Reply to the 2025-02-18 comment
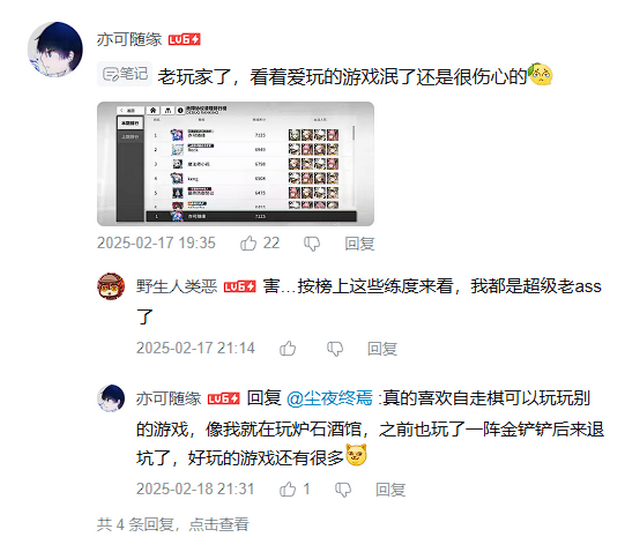Screen dimensions: 640x545 point(390,489)
